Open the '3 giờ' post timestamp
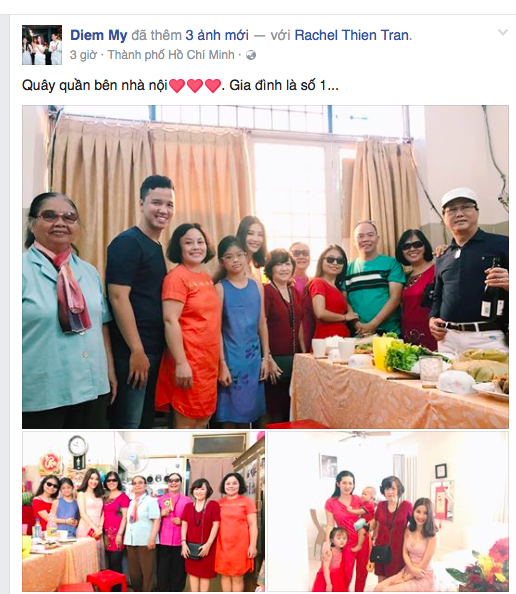Screen dimensions: 516x594 pyautogui.click(x=83, y=55)
